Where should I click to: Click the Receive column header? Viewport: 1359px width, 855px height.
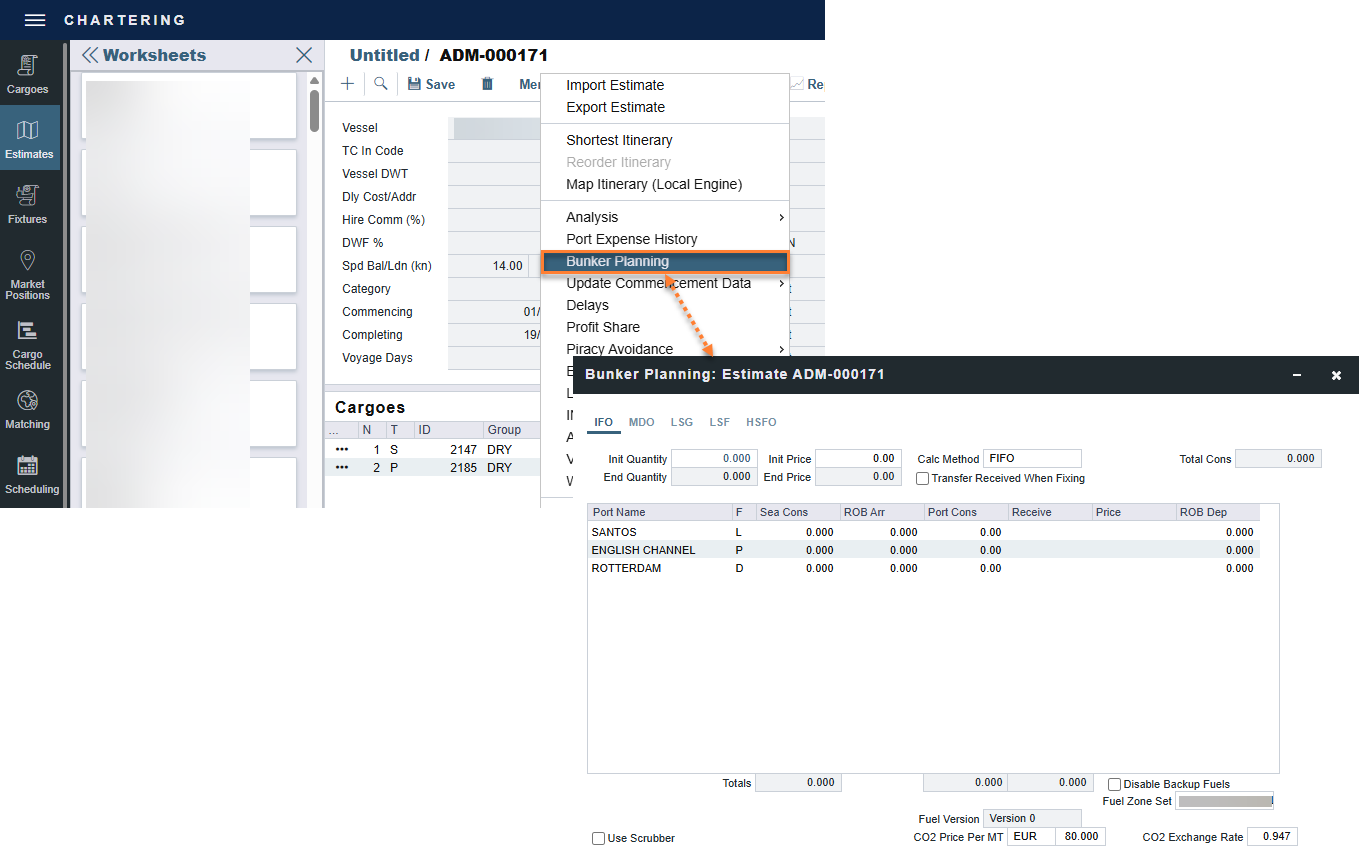1049,512
